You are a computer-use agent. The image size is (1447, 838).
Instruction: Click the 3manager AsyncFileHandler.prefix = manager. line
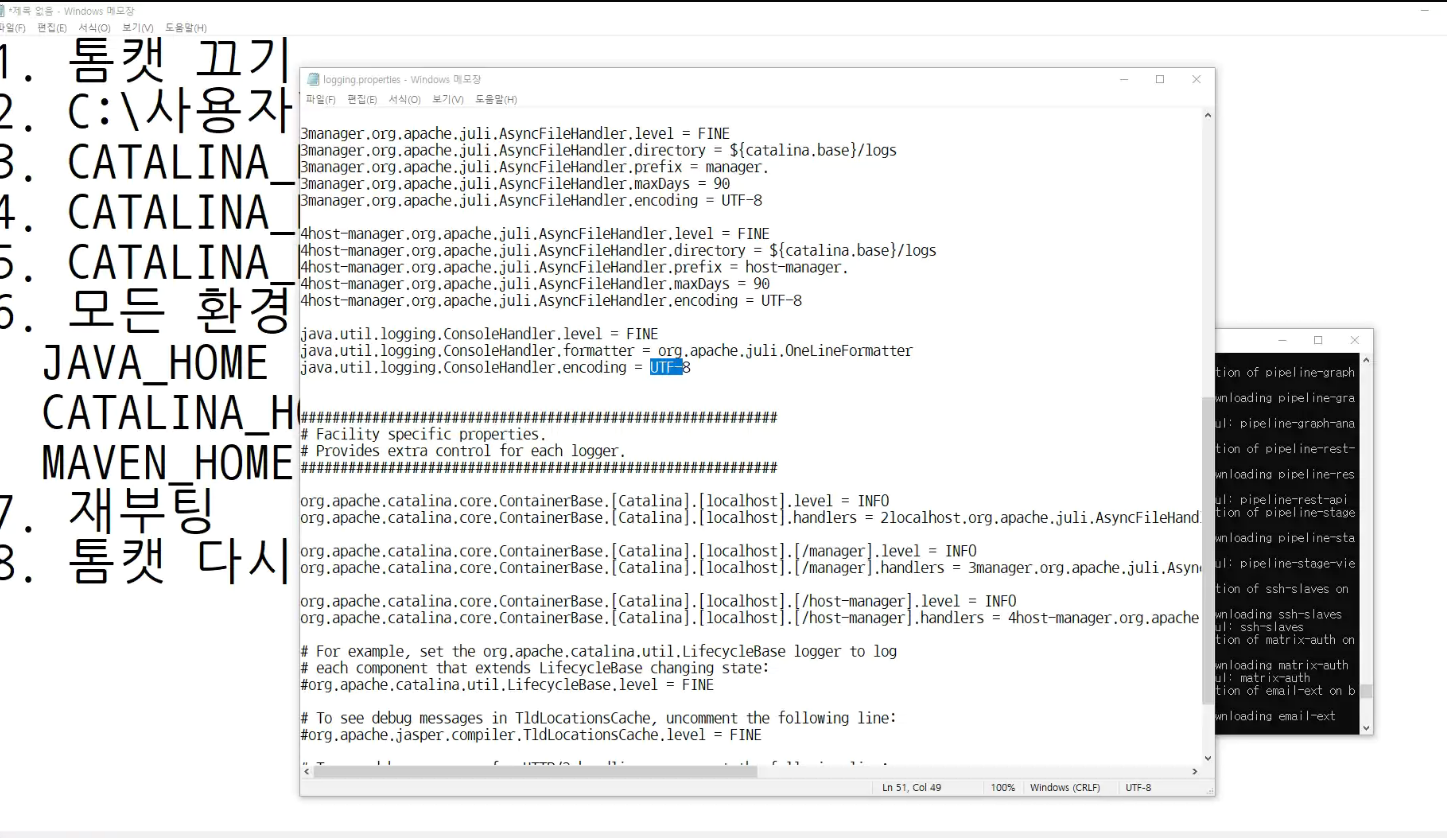coord(535,167)
